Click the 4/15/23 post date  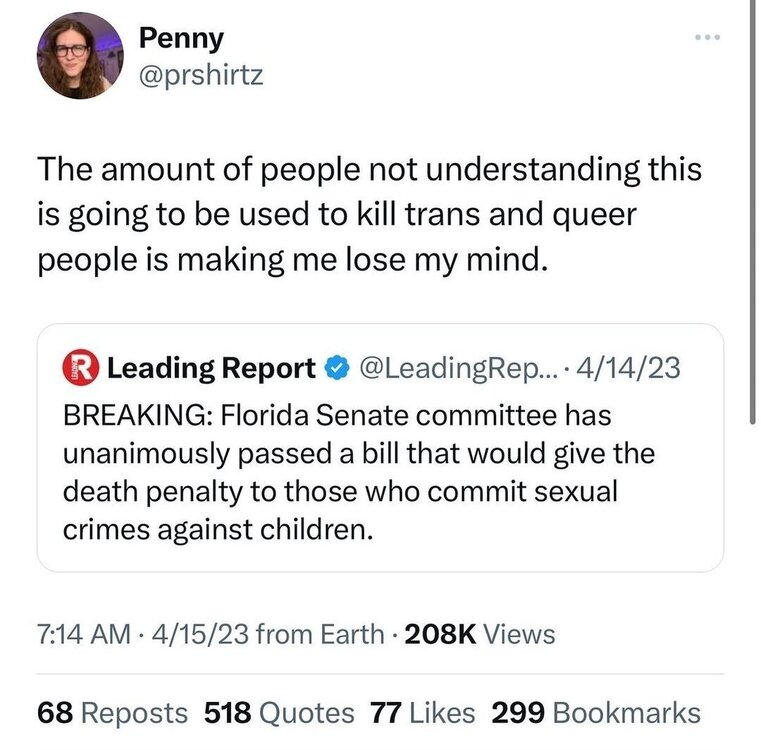198,633
